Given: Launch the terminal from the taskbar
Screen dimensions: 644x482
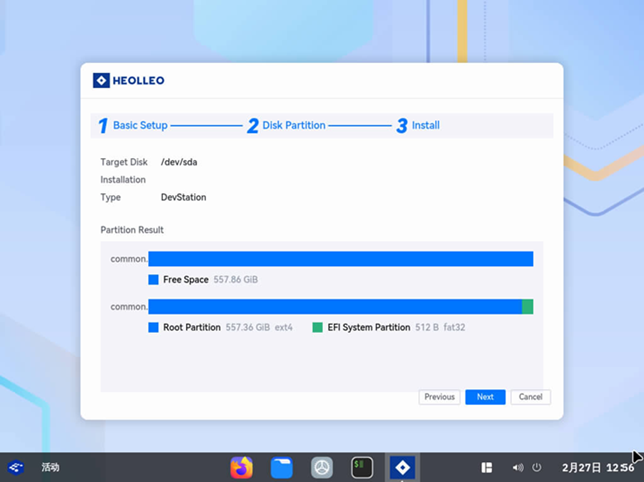Looking at the screenshot, I should point(362,467).
